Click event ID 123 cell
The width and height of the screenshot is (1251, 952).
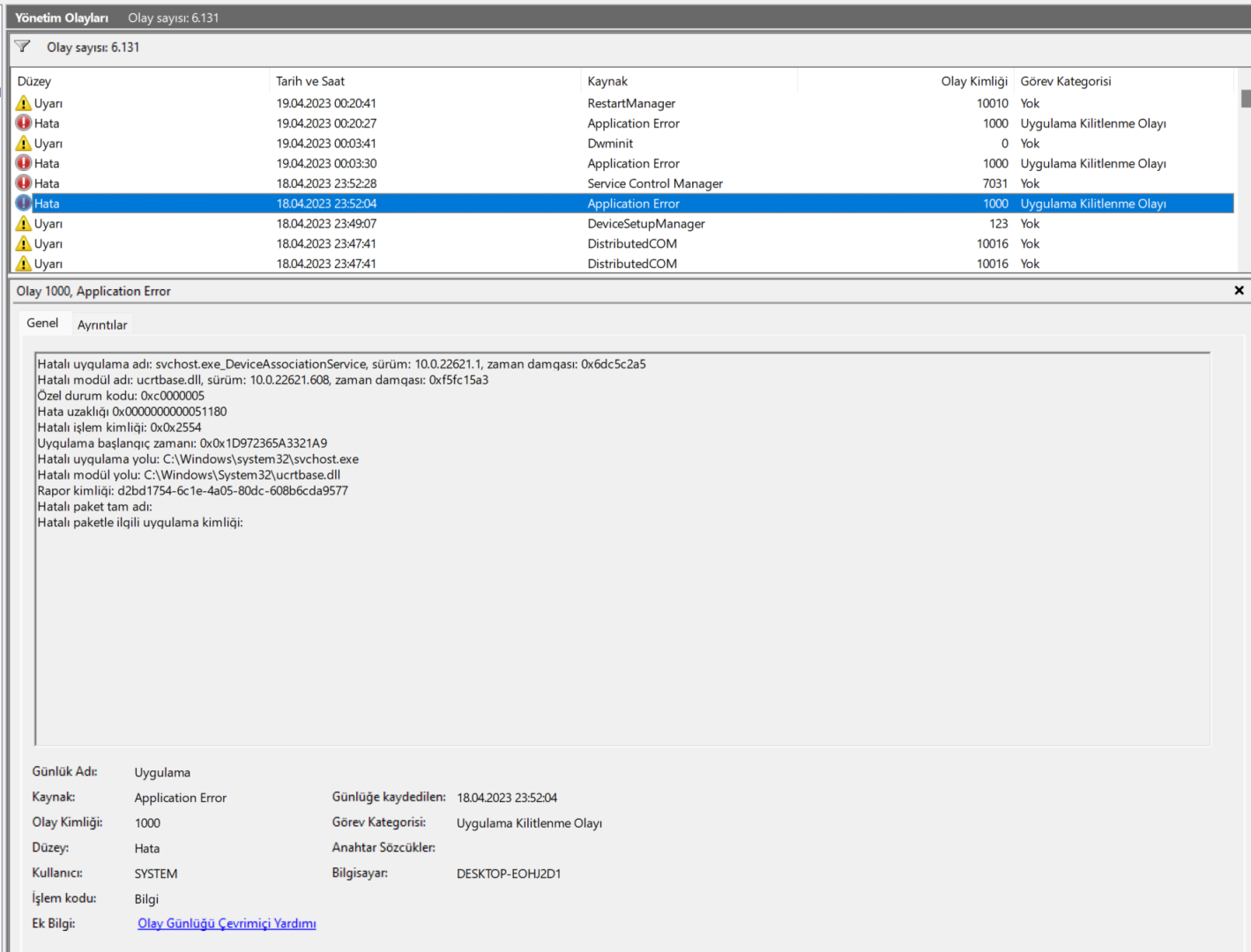(998, 223)
